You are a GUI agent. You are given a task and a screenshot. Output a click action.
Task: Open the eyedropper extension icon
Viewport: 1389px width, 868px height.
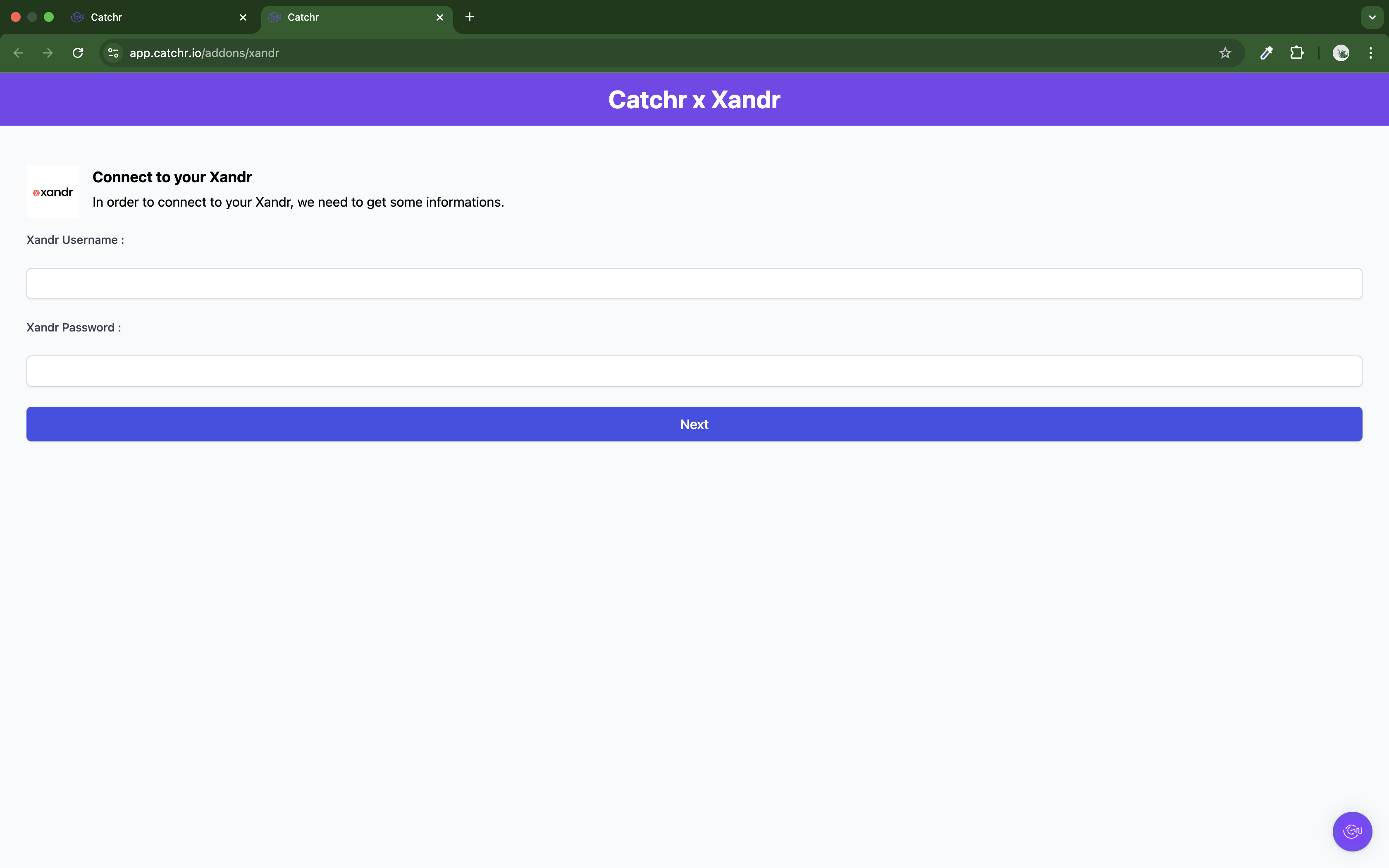click(1266, 53)
